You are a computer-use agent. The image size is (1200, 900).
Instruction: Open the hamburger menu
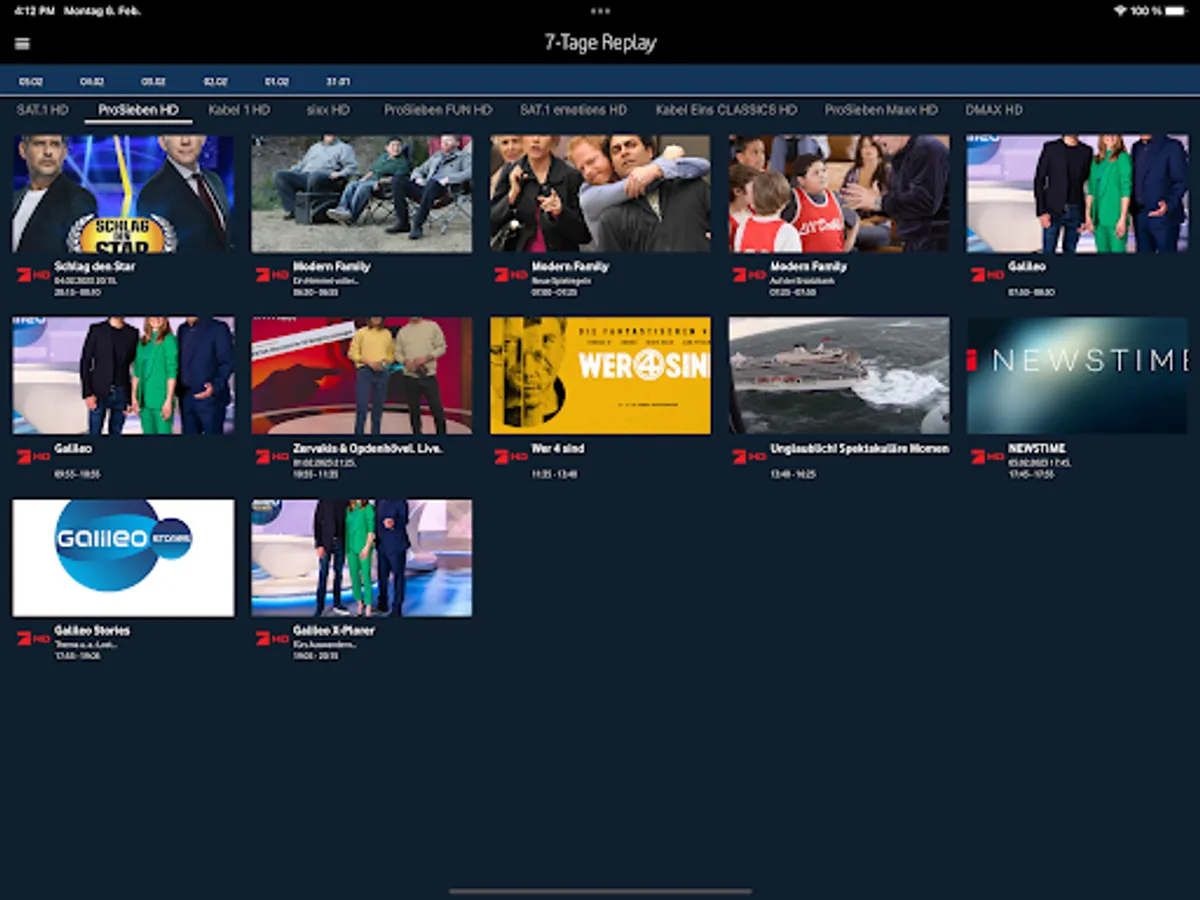point(22,43)
